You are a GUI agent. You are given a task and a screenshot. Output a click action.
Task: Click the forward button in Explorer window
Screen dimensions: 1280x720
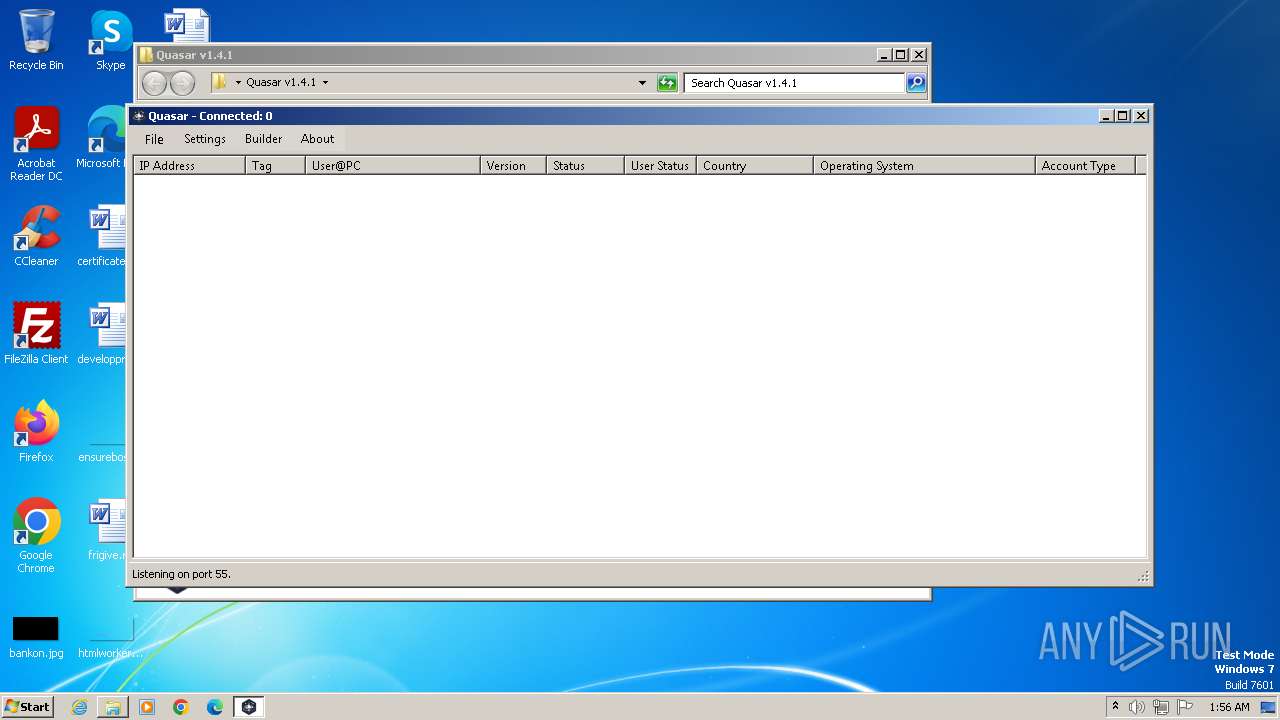click(182, 83)
